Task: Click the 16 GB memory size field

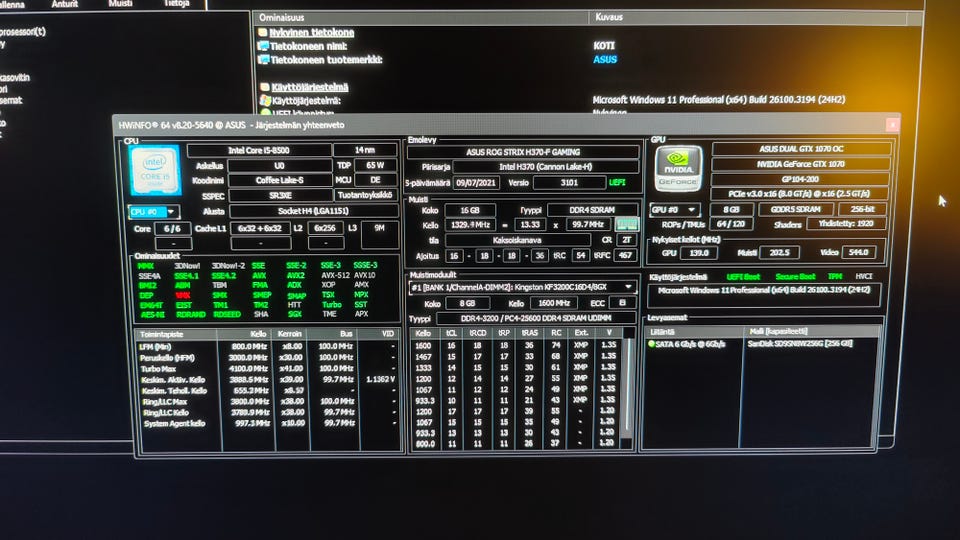Action: click(470, 210)
